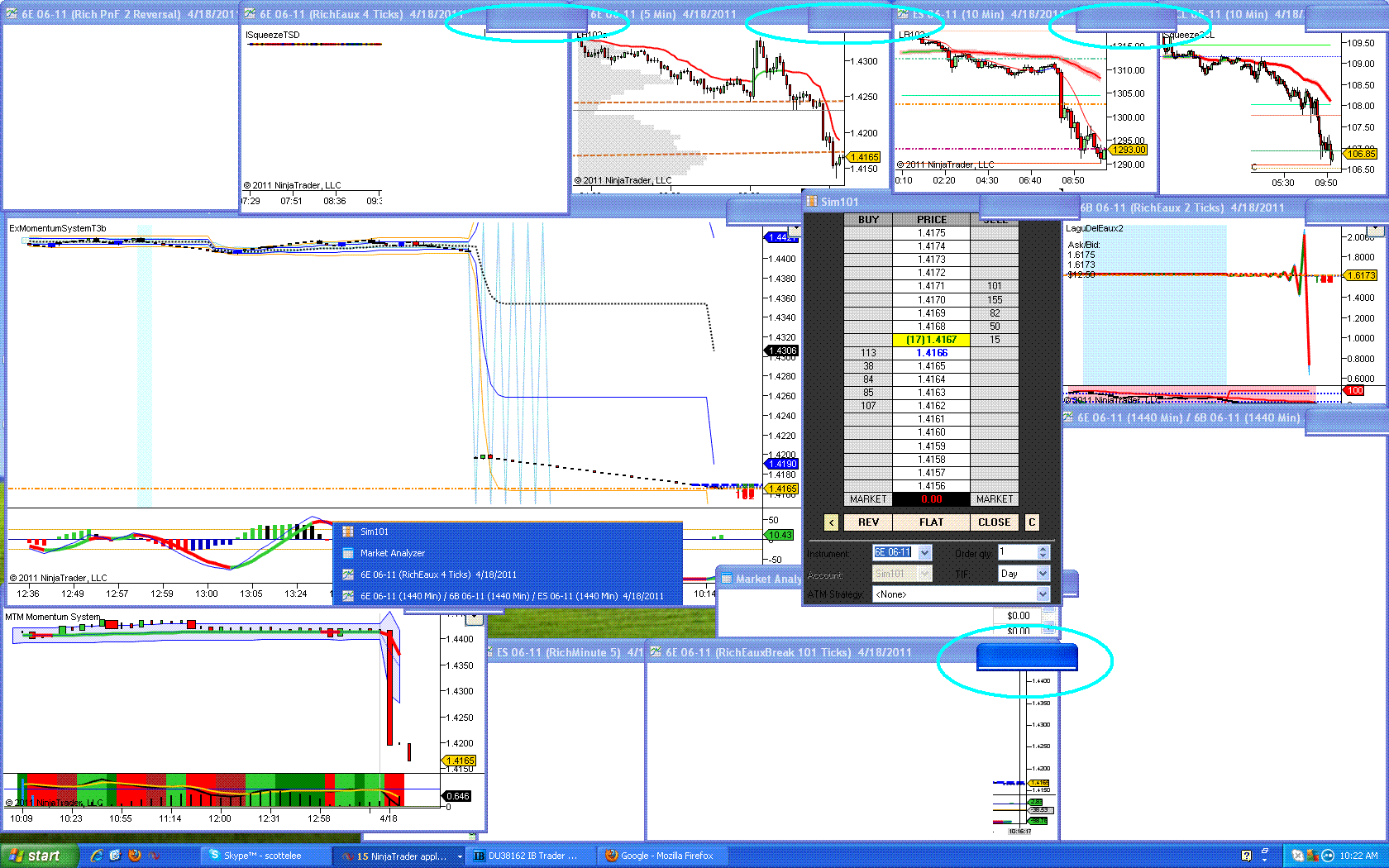Click the NinjaTrader taskbar group button
This screenshot has height=868, width=1389.
tap(399, 856)
